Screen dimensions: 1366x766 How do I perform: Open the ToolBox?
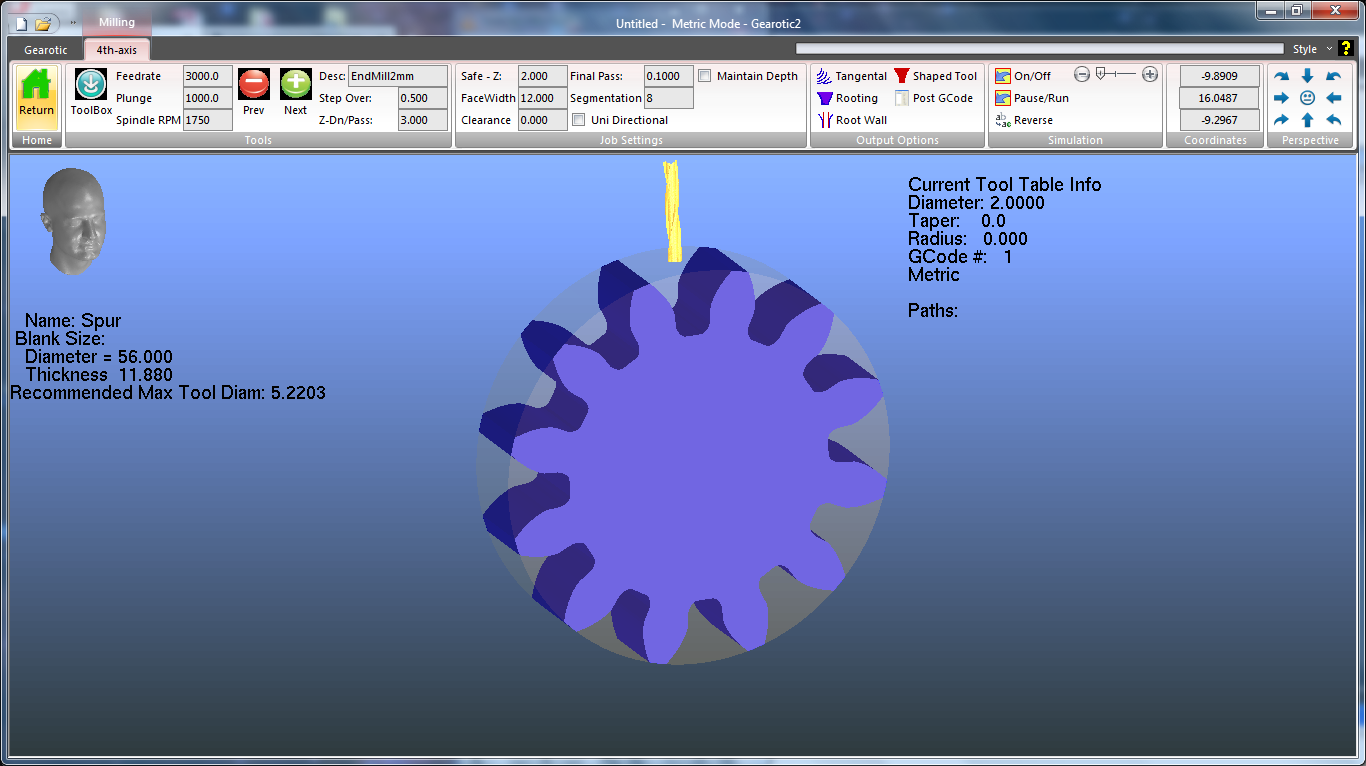[91, 87]
